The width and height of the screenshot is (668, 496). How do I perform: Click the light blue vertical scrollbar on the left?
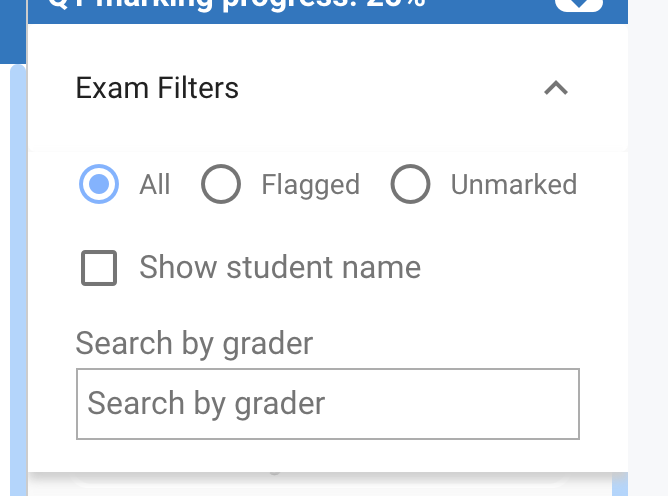[18, 280]
